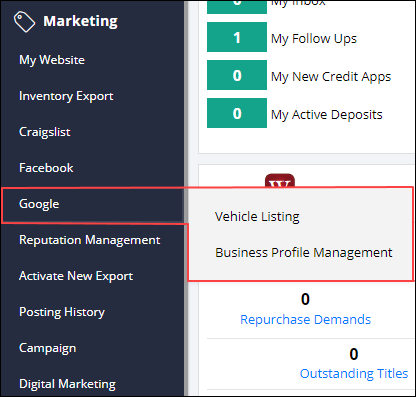Open Posting History

62,312
